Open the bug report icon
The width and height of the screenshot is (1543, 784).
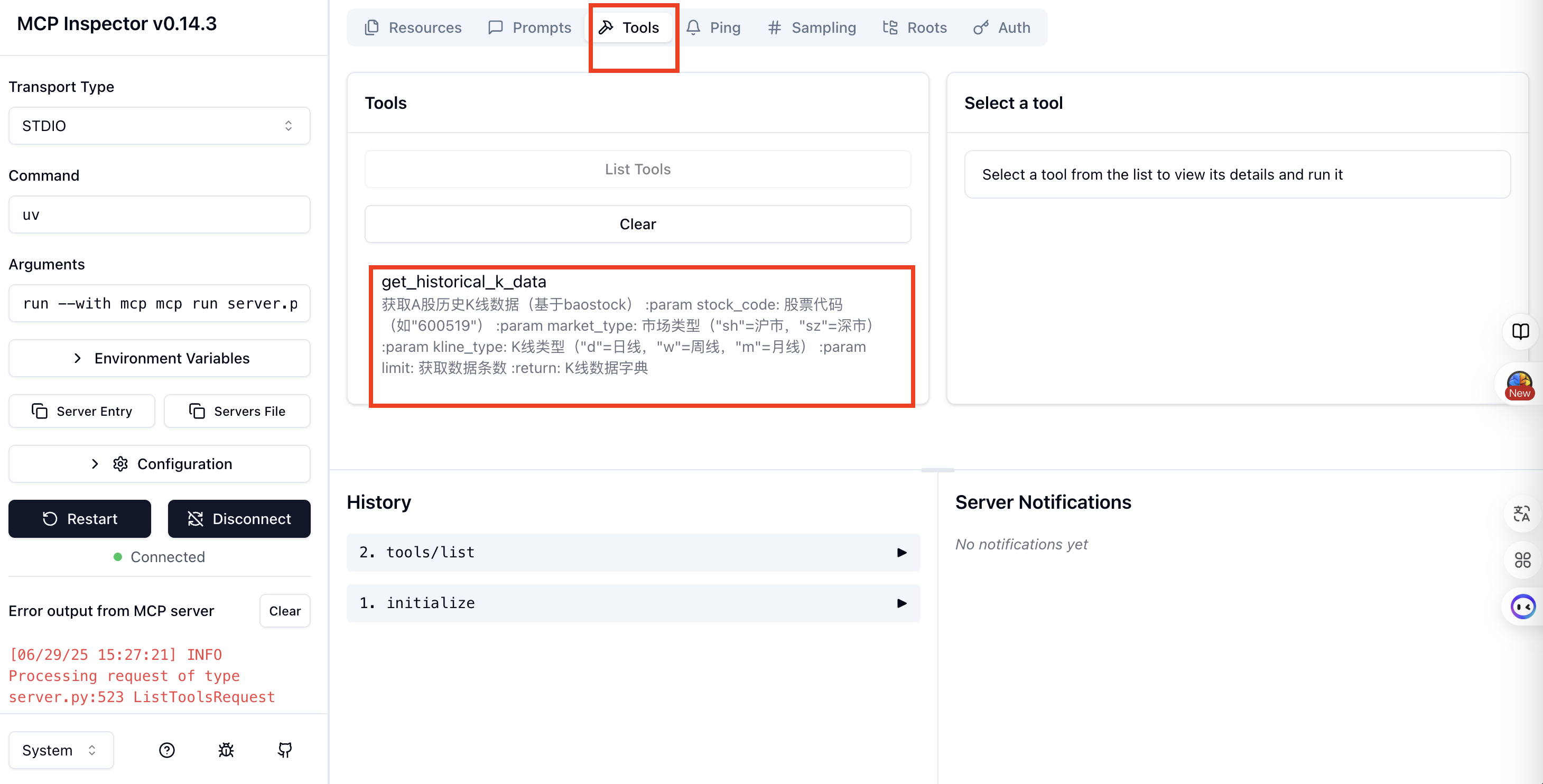pyautogui.click(x=226, y=750)
